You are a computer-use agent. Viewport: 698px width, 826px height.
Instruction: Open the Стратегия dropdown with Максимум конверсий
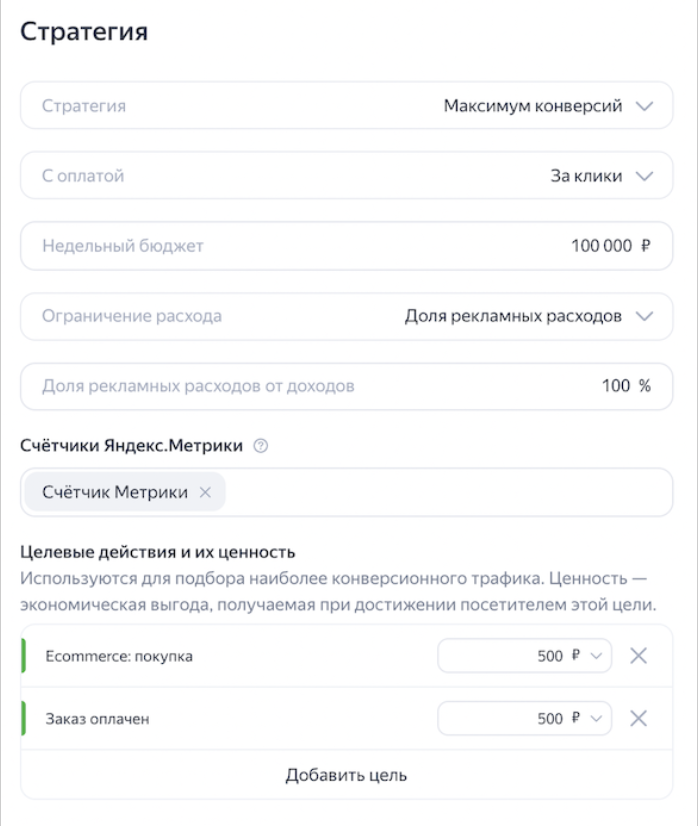346,106
